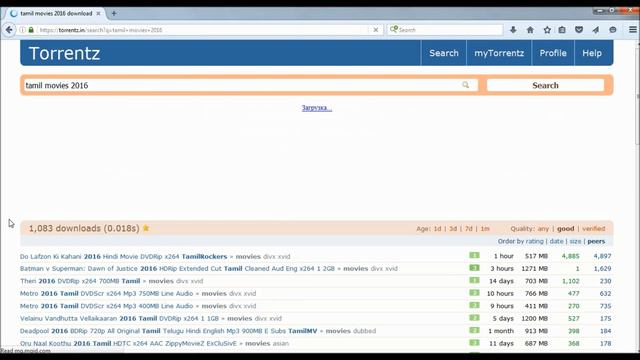Image resolution: width=640 pixels, height=360 pixels.
Task: Click verified badge for Do Lafzon Ki Kahani
Action: (474, 256)
